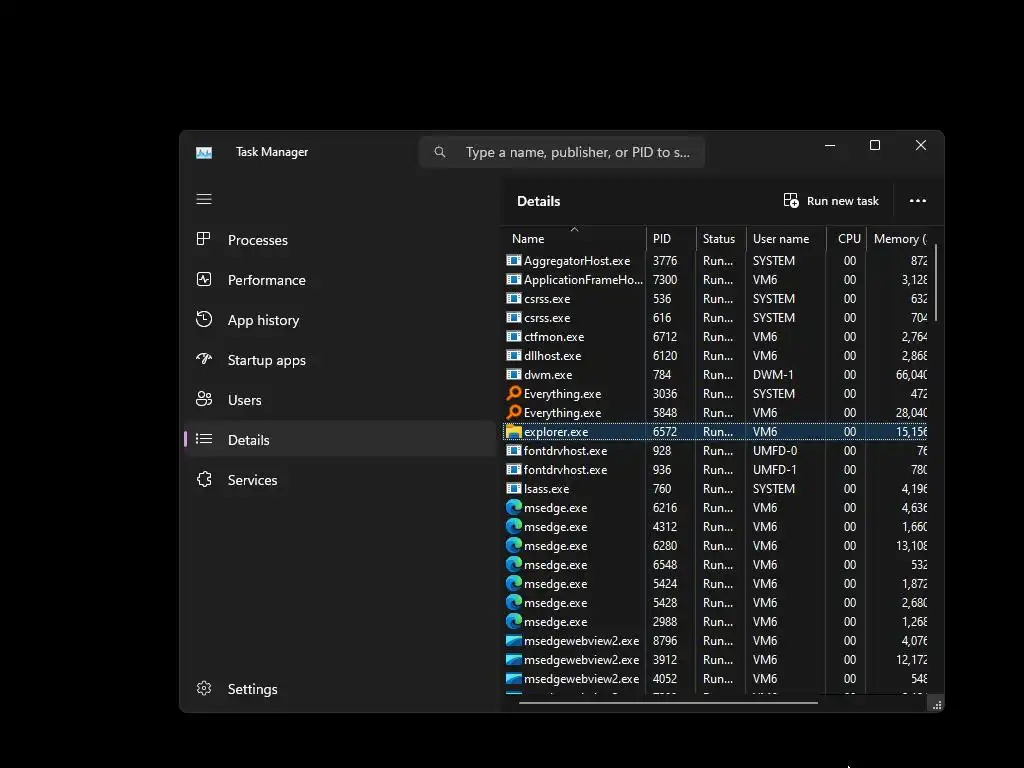1024x768 pixels.
Task: Click the Run new task icon
Action: [x=791, y=200]
